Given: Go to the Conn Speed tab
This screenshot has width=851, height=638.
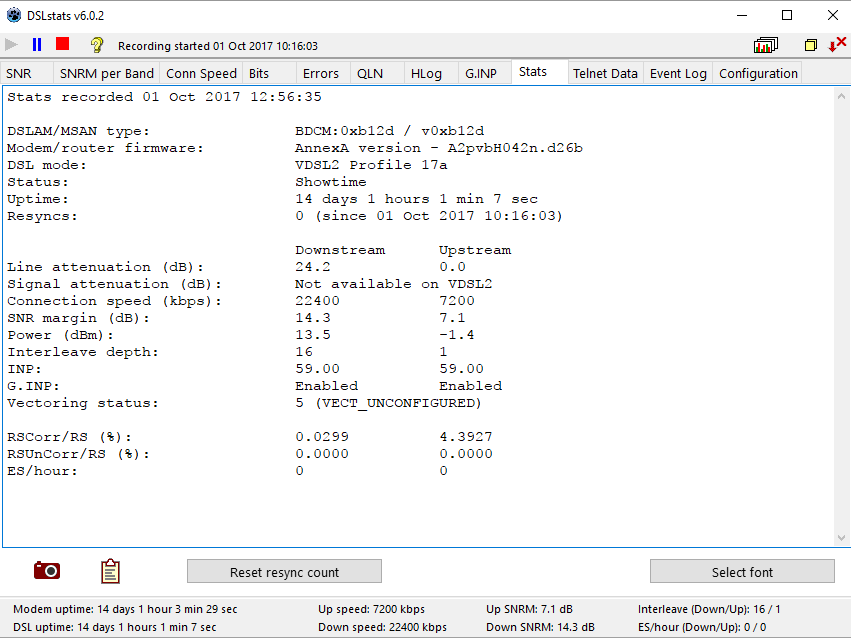Looking at the screenshot, I should tap(201, 73).
